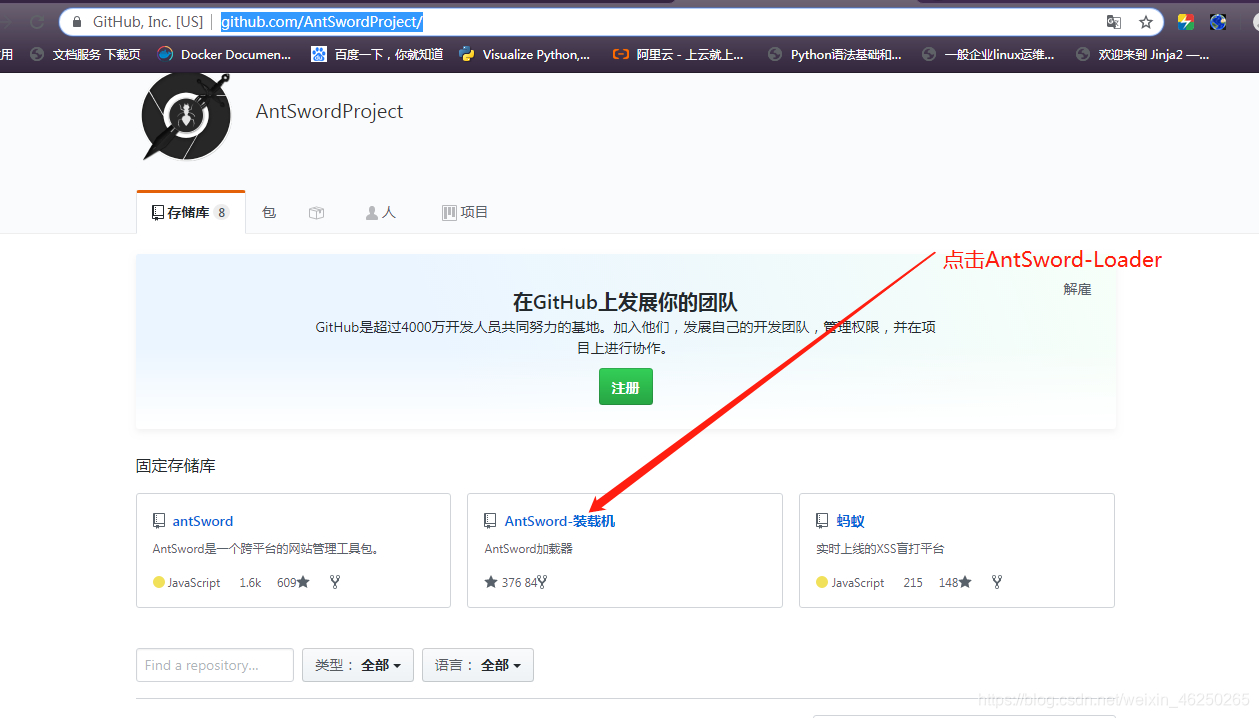
Task: Dismiss the banner via 解雇
Action: 1077,289
